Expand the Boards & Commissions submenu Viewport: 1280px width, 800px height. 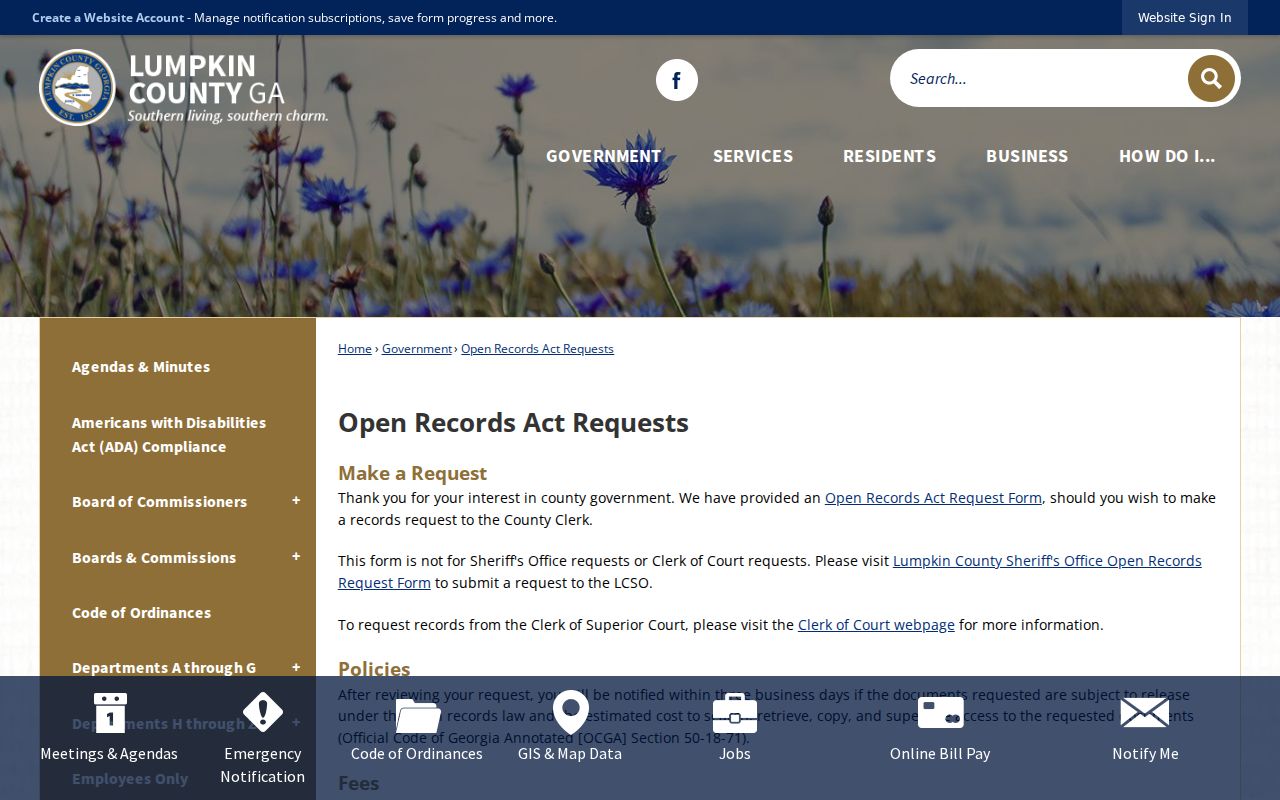(x=296, y=557)
